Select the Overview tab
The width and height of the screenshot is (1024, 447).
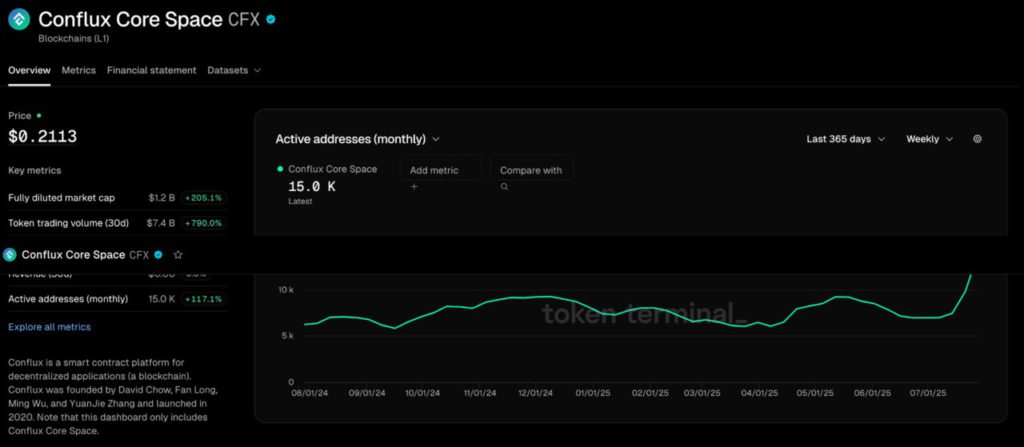pyautogui.click(x=29, y=70)
